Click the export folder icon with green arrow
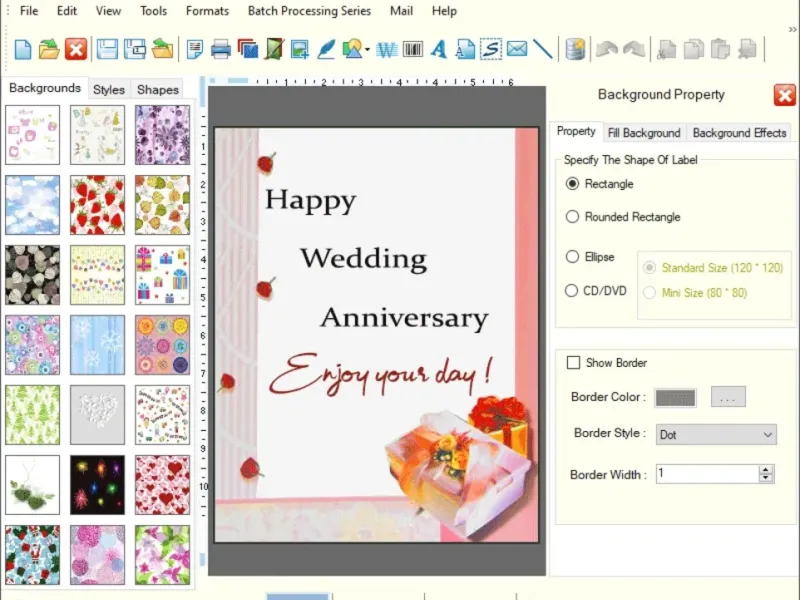 click(x=162, y=49)
